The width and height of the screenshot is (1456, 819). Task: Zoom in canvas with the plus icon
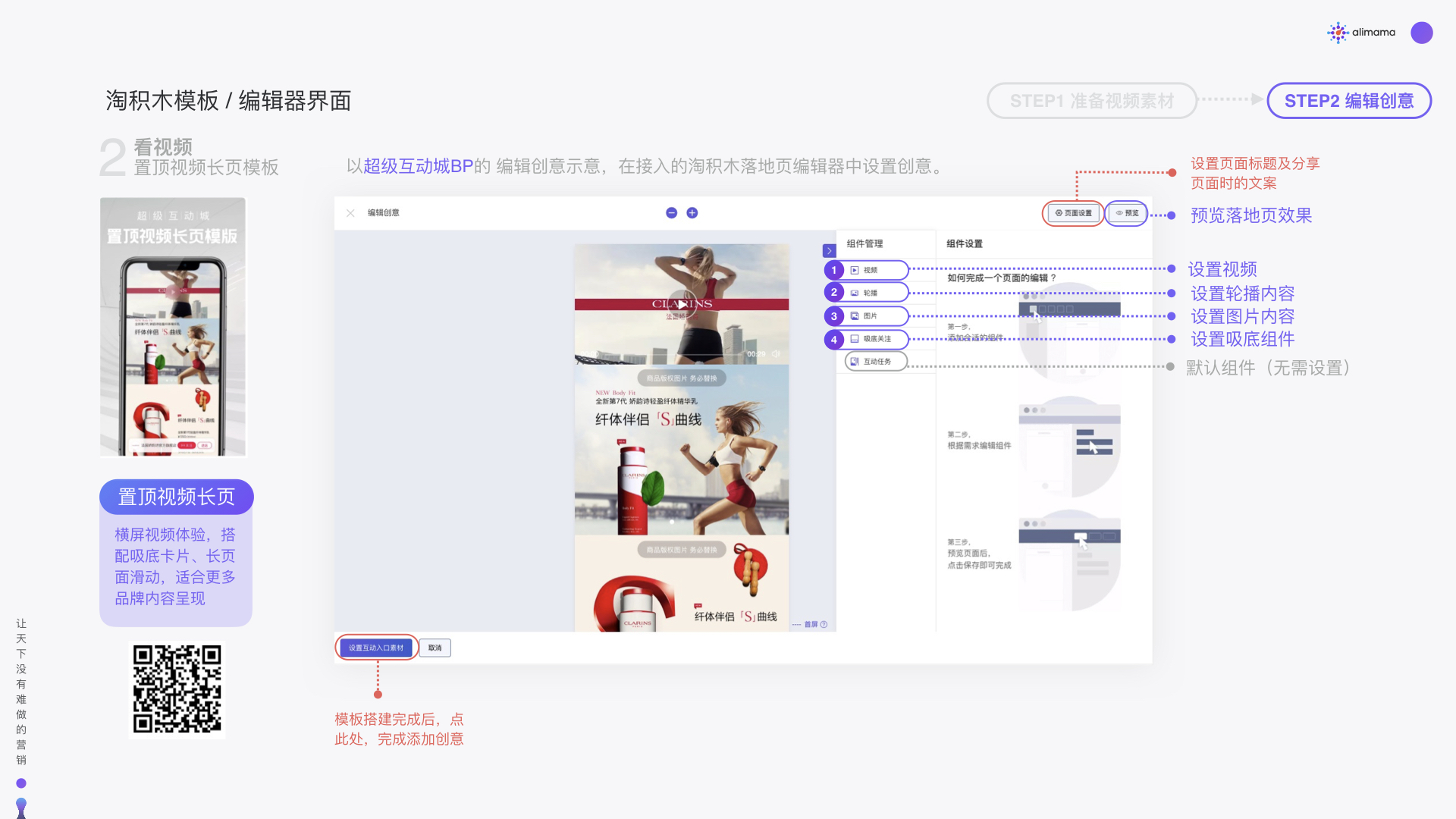click(692, 213)
